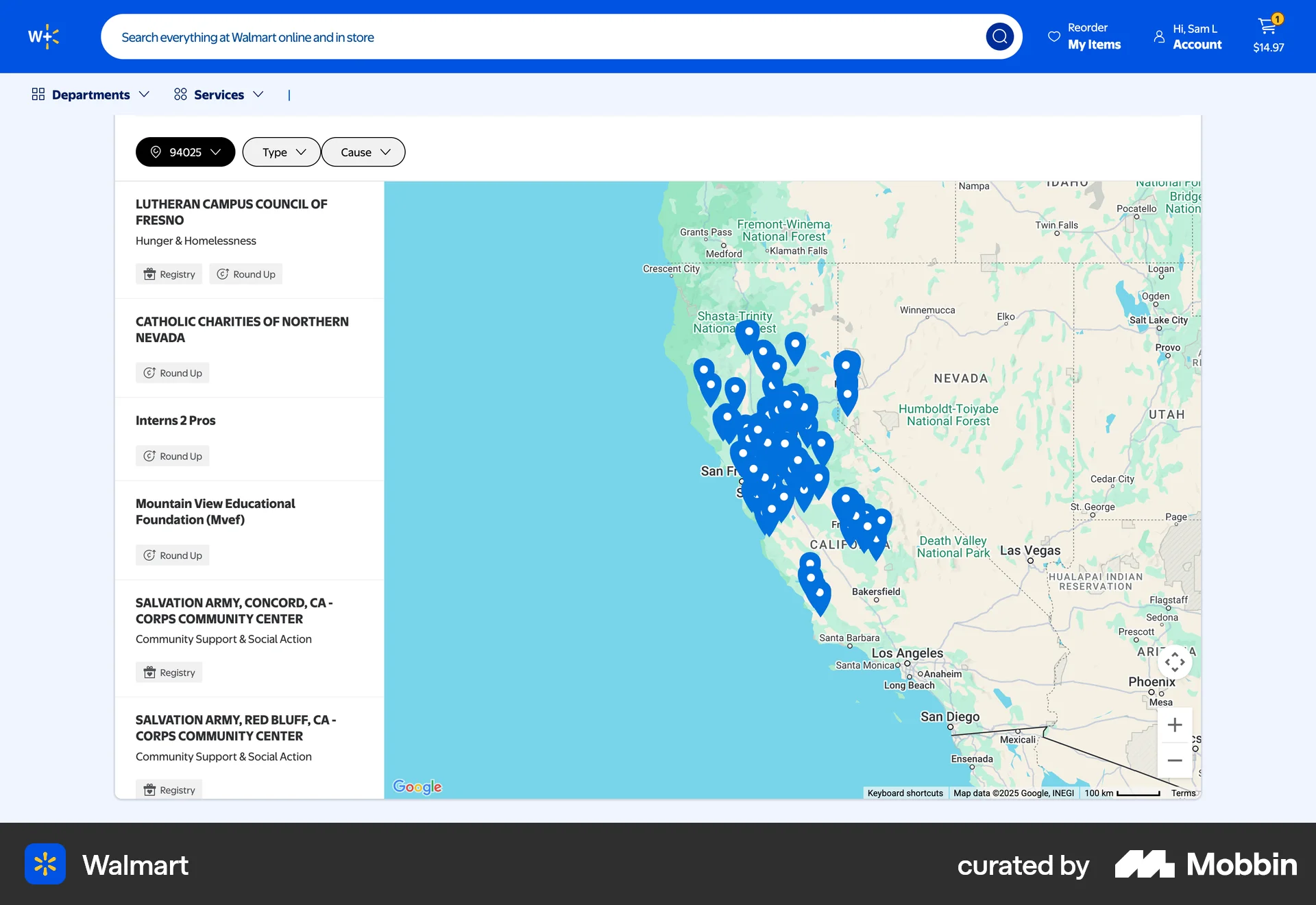Zoom out on the map with the minus icon
The image size is (1316, 905).
[1175, 760]
